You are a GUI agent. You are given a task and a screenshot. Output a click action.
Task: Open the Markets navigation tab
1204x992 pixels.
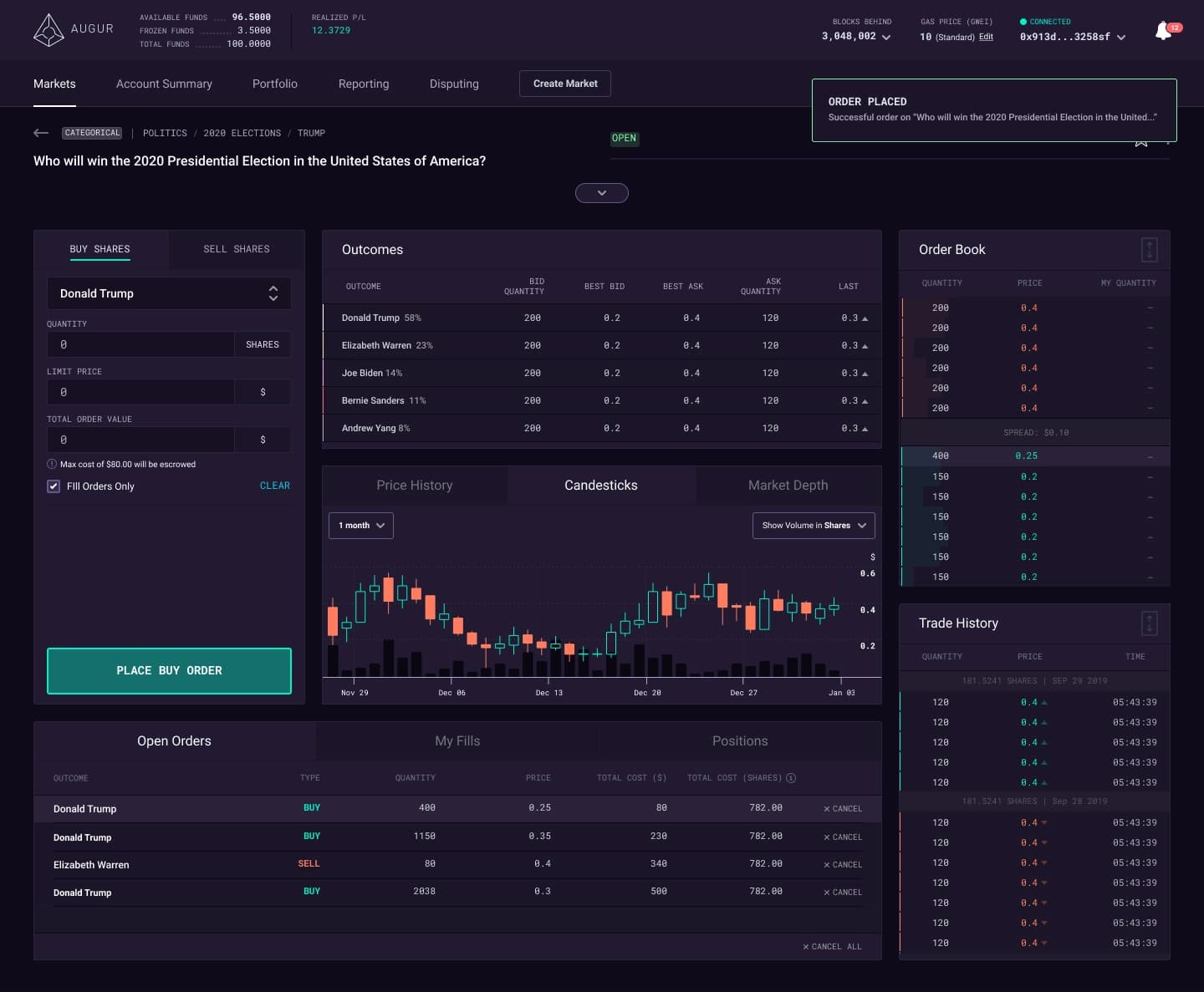coord(54,84)
